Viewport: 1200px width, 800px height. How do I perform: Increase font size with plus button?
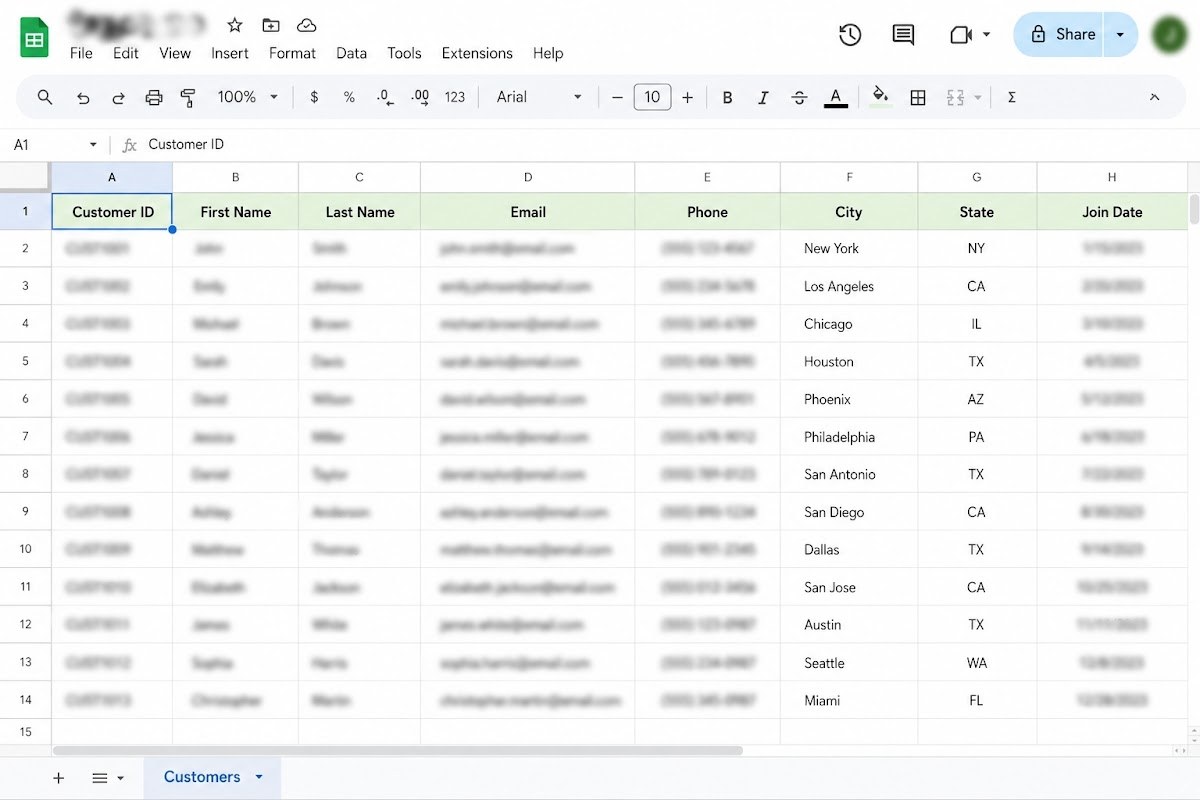(x=687, y=97)
